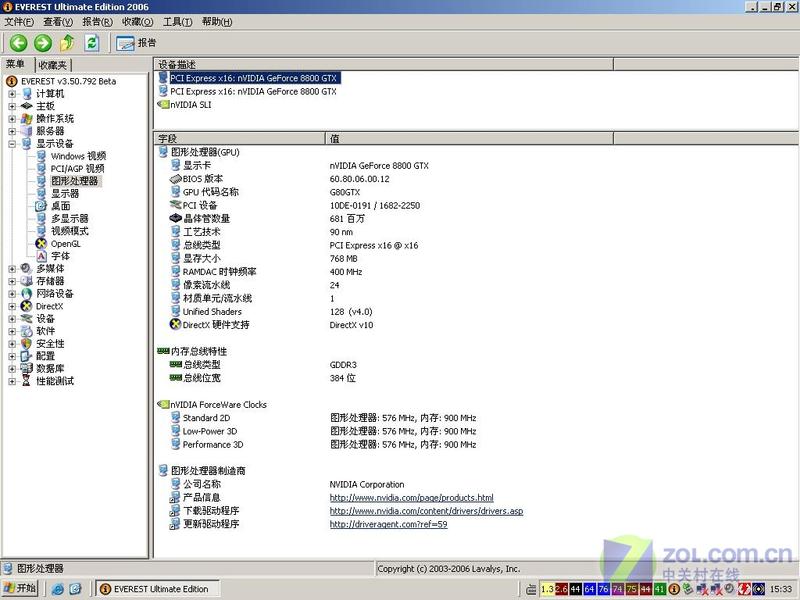Open the nvidia.com products.html link
Image resolution: width=800 pixels, height=600 pixels.
(x=411, y=497)
